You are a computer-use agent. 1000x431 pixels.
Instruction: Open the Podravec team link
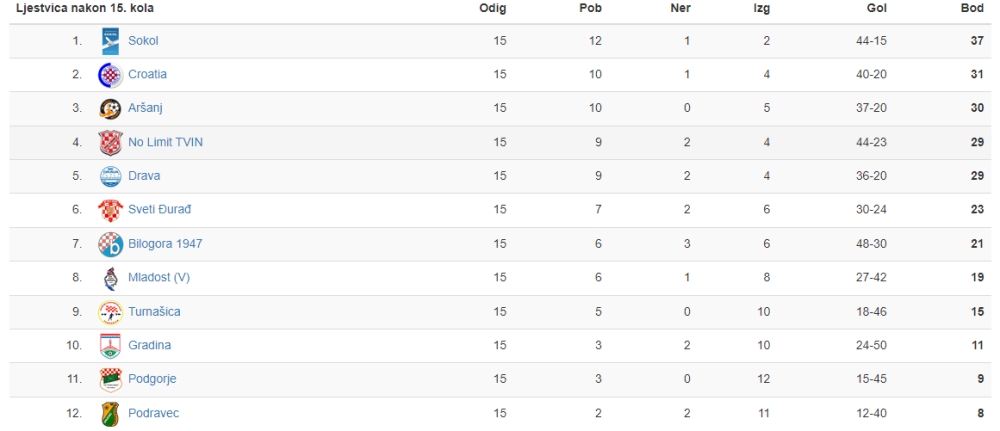point(154,413)
